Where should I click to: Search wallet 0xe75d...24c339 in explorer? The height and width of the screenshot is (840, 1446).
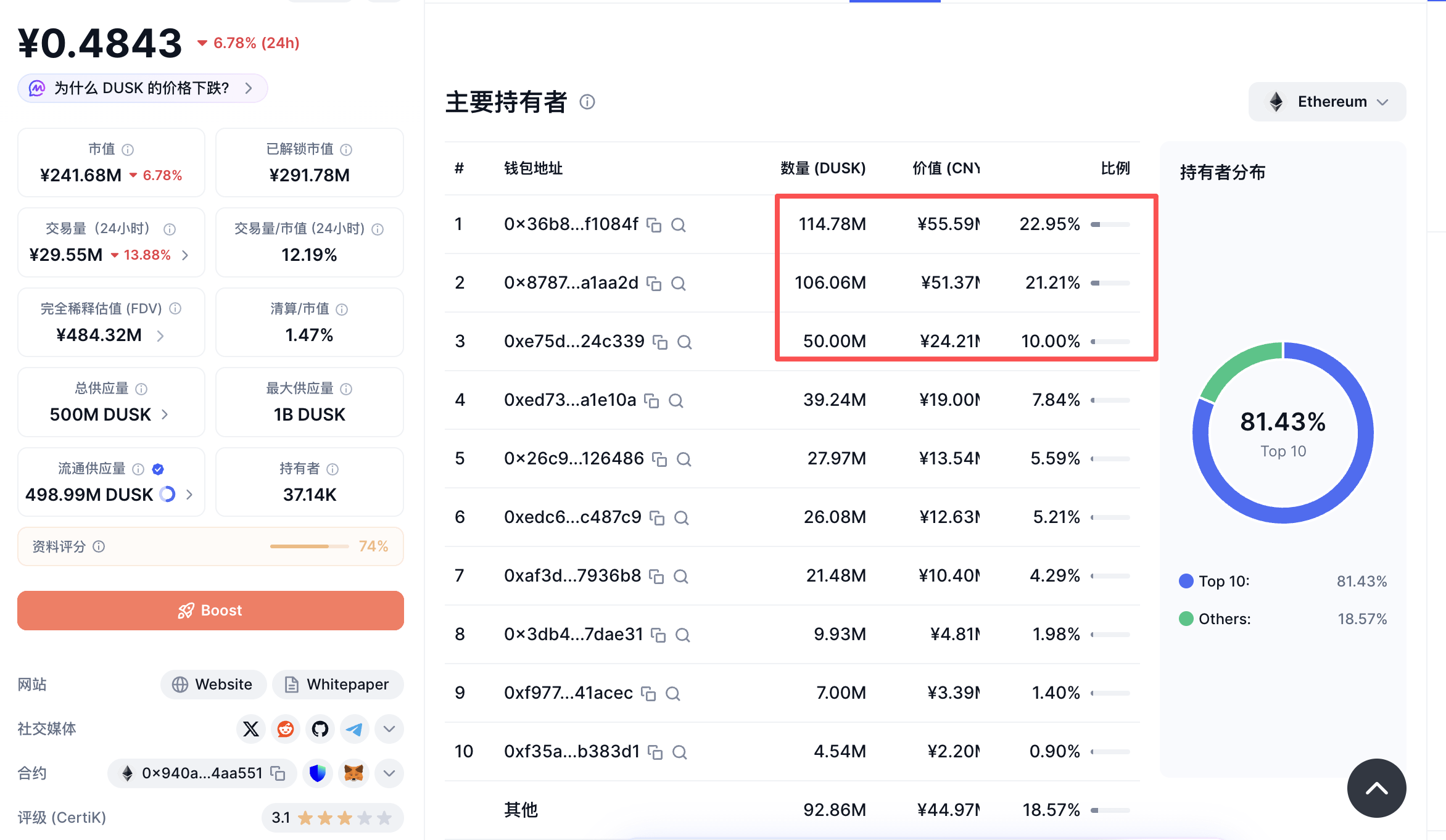(x=685, y=342)
